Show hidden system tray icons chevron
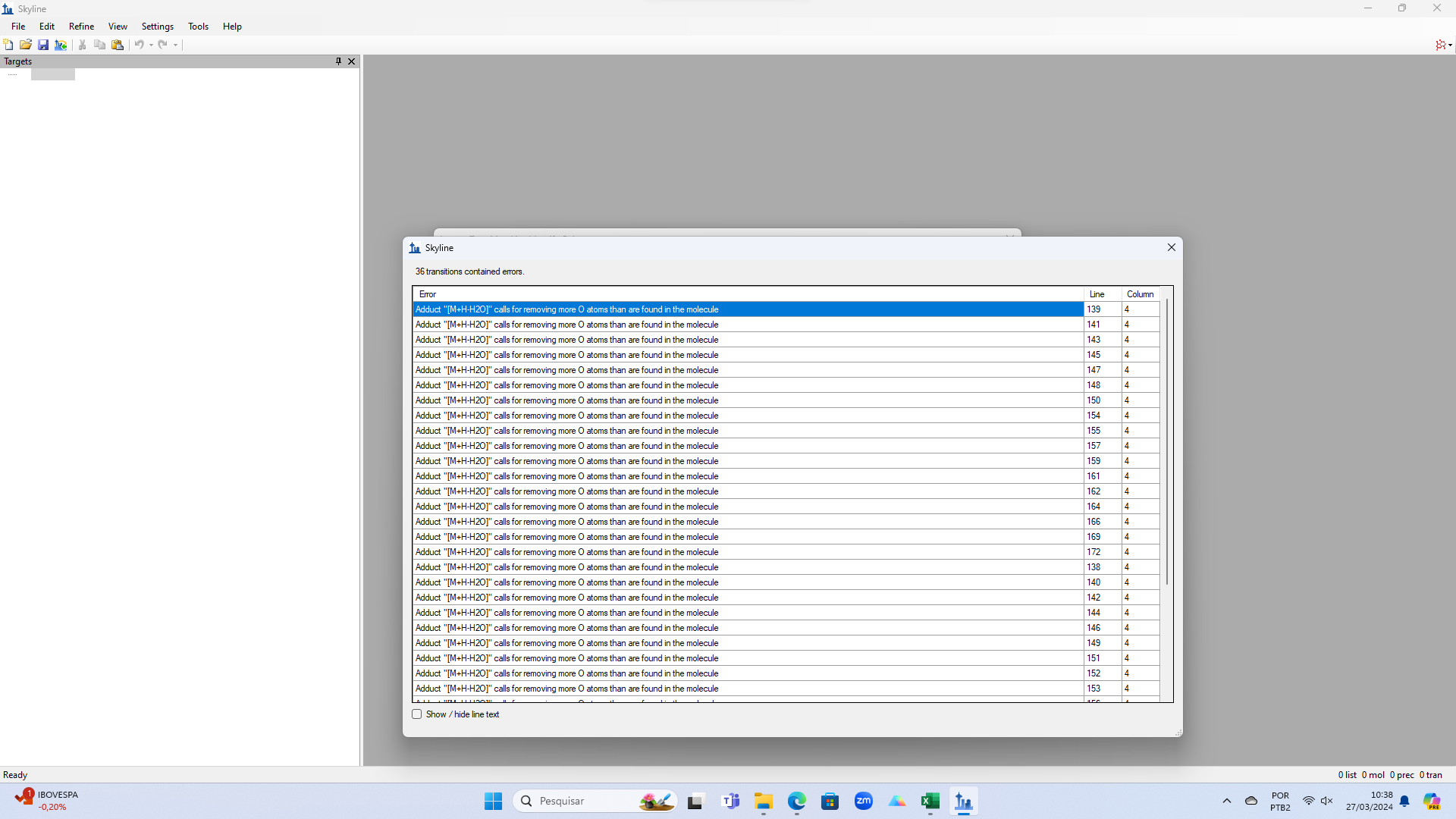This screenshot has height=819, width=1456. (1226, 801)
